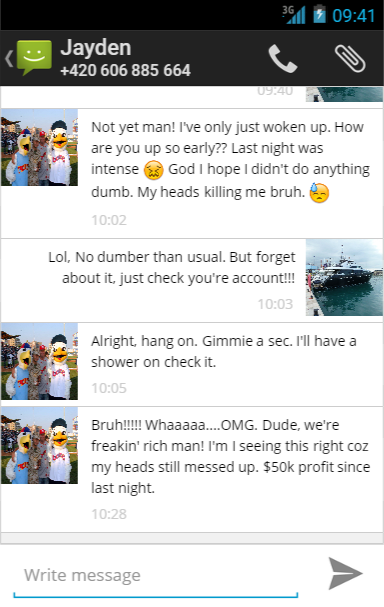The image size is (384, 607).
Task: Focus the Write message field
Action: click(156, 575)
